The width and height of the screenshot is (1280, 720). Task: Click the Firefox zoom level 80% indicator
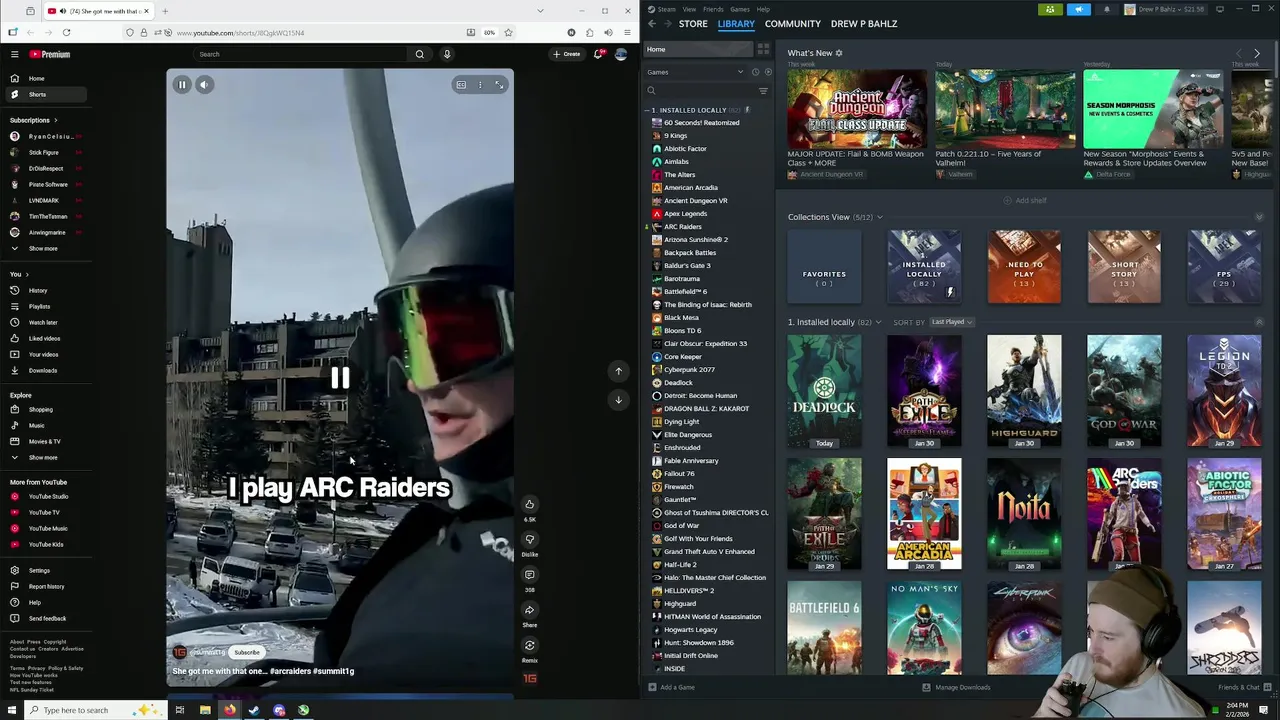pos(489,32)
